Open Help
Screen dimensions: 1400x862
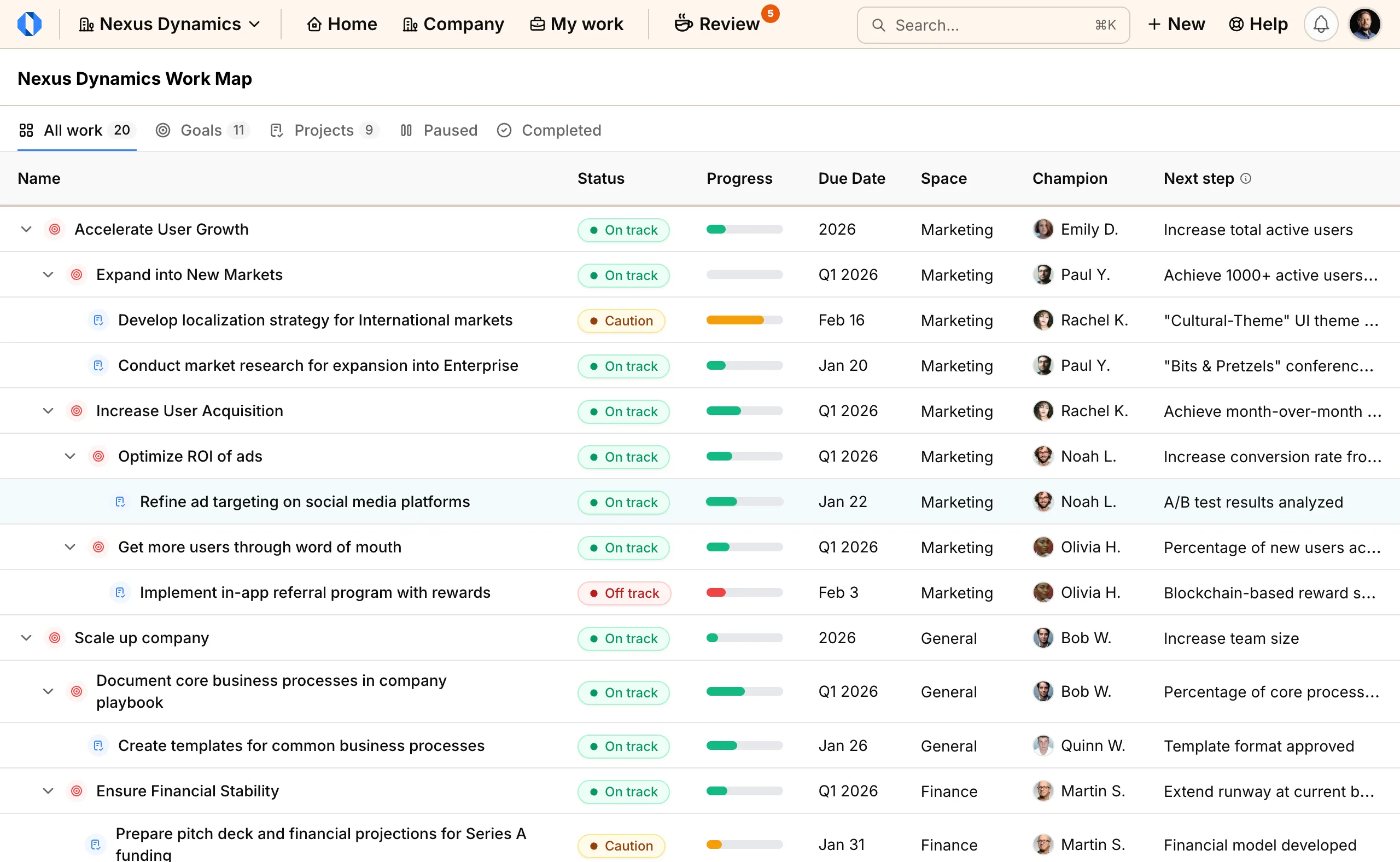coord(1258,24)
